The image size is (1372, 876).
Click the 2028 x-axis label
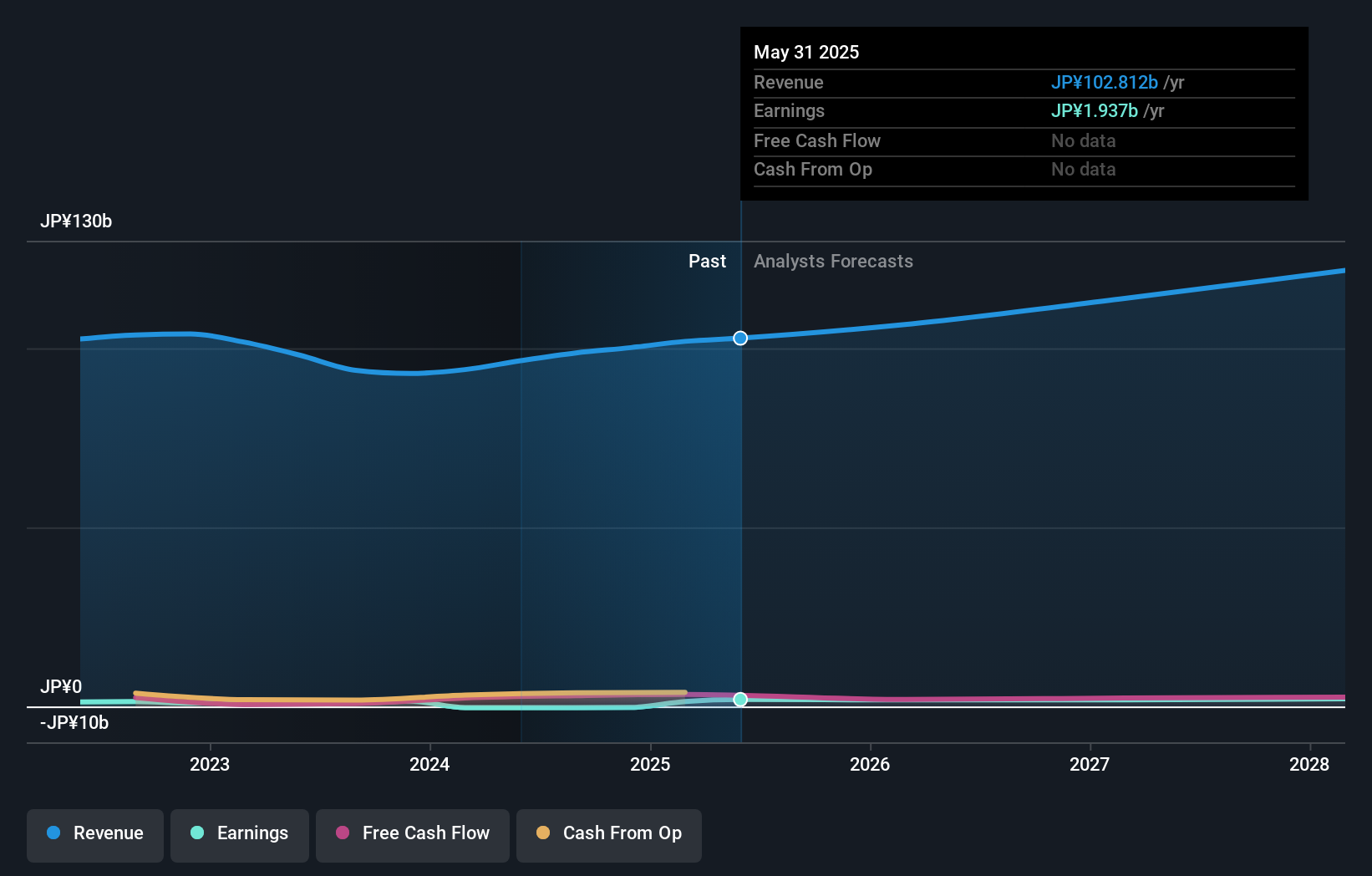point(1309,765)
